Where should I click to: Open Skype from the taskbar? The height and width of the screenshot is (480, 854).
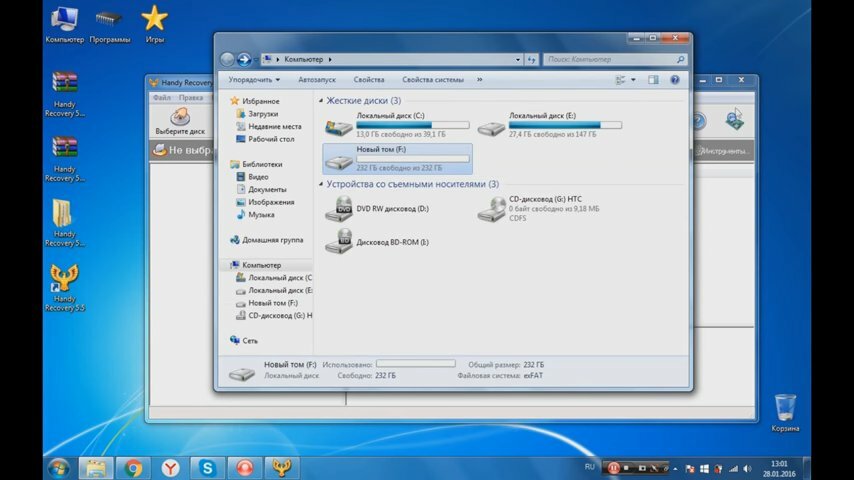[x=208, y=467]
